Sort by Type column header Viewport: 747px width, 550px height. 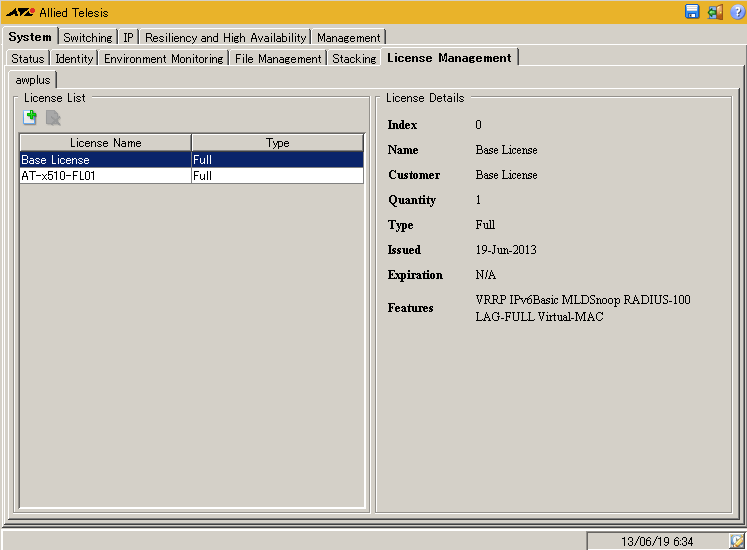point(278,143)
